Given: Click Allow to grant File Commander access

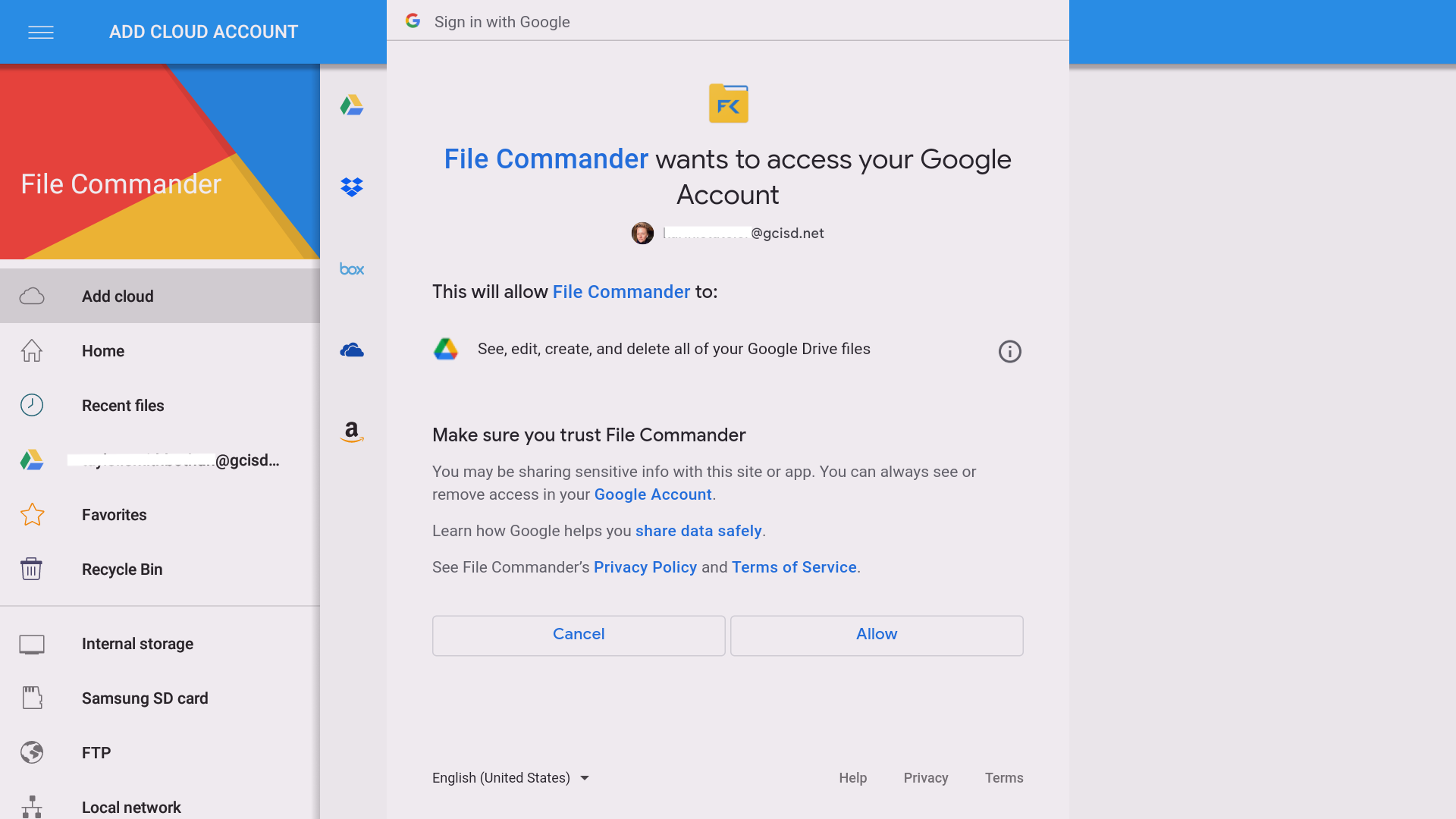Looking at the screenshot, I should coord(877,634).
